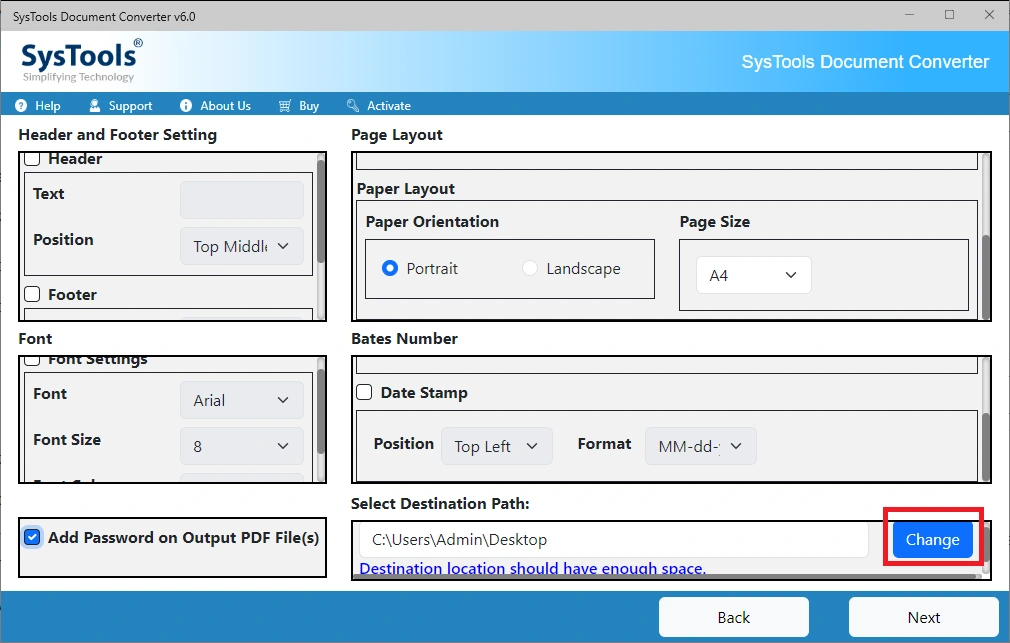Click the Activate key icon
This screenshot has height=643, width=1010.
(353, 106)
